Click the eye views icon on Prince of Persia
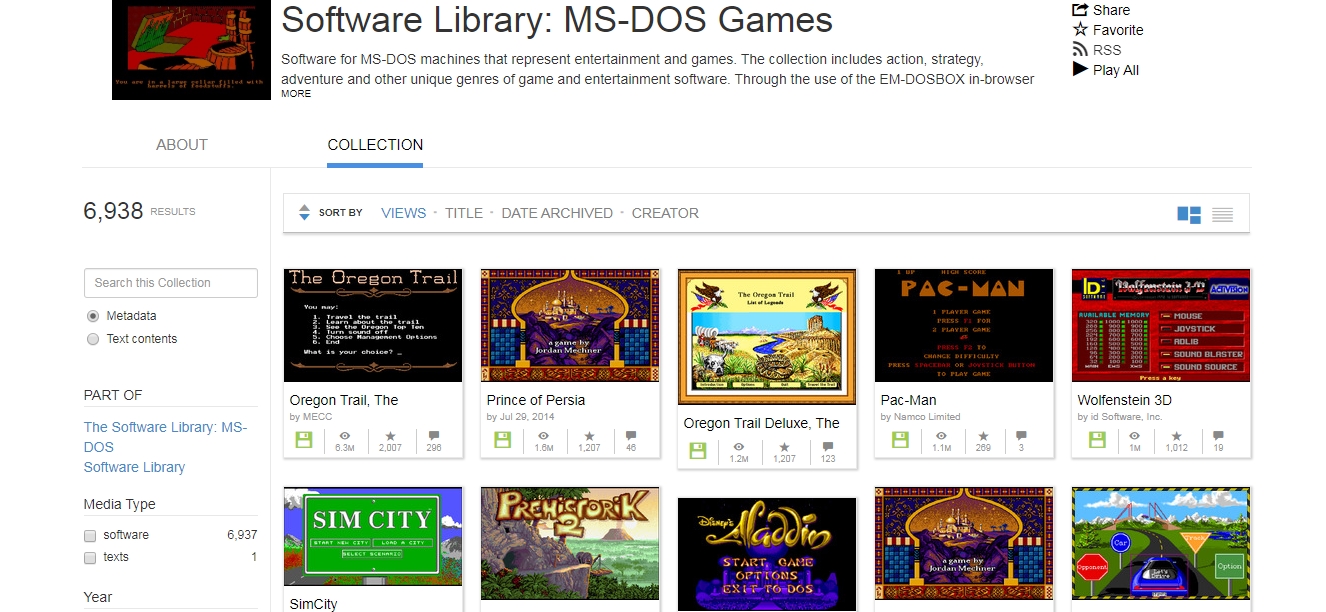 (x=542, y=437)
